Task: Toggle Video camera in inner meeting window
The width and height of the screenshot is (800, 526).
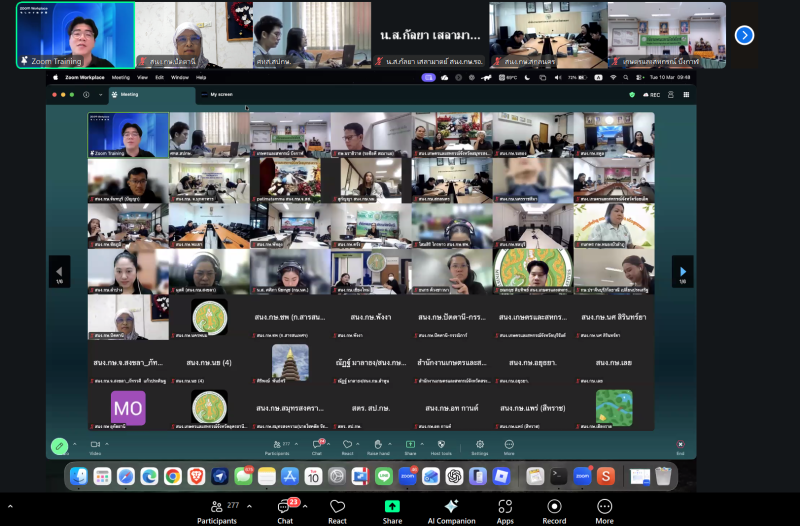Action: click(x=96, y=445)
